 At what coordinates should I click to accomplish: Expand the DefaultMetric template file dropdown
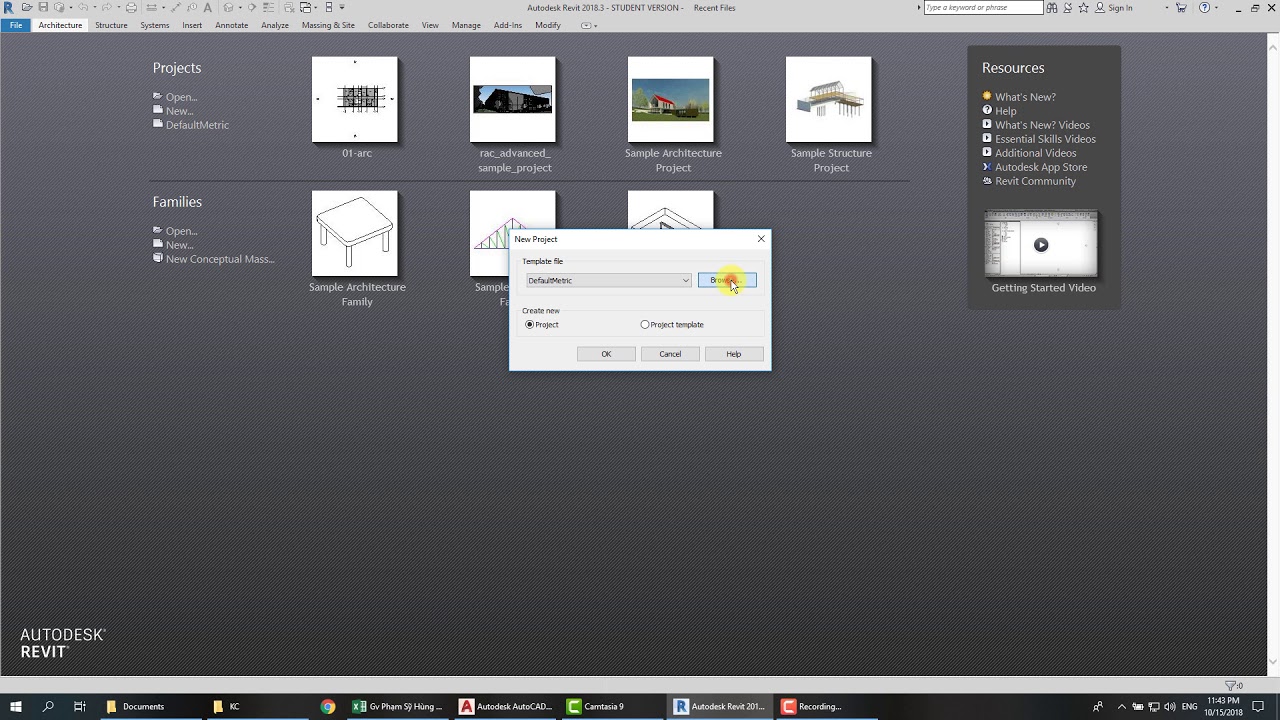(x=686, y=280)
